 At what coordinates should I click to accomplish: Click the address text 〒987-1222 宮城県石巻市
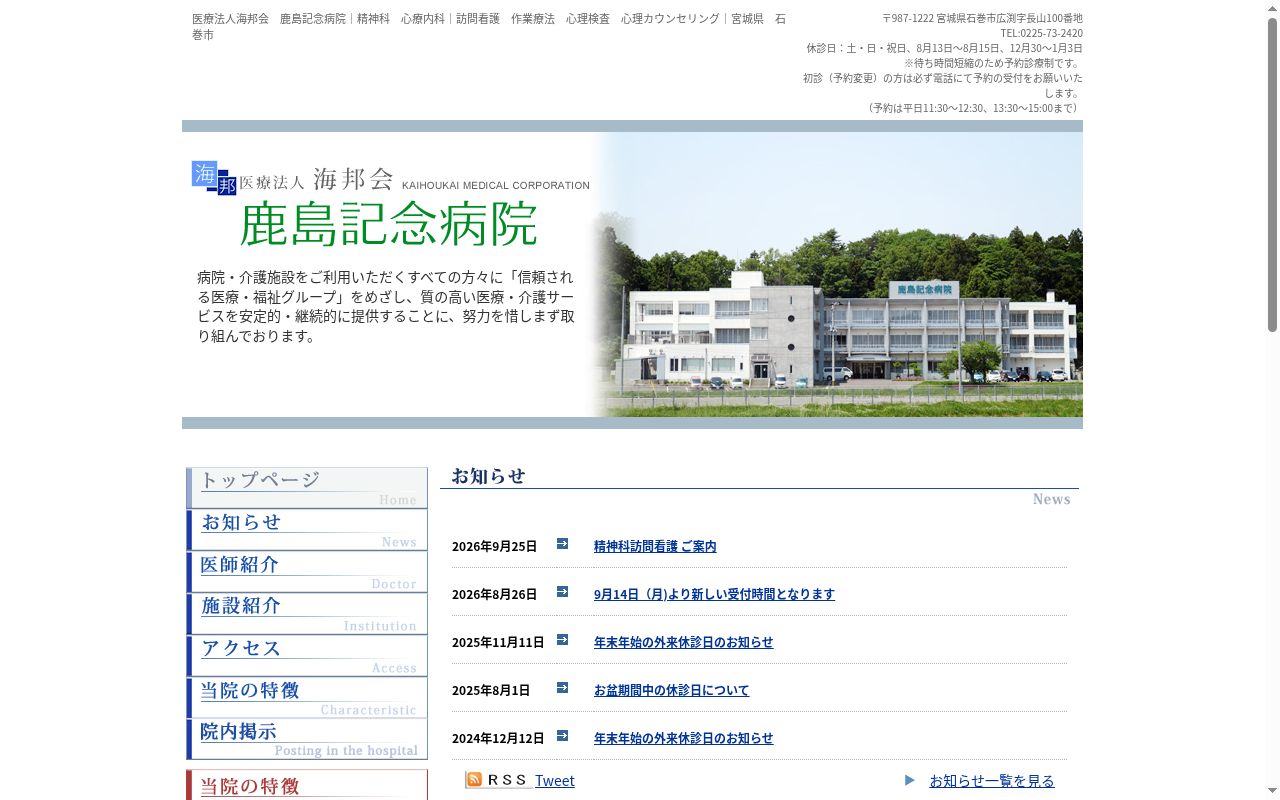[x=982, y=18]
